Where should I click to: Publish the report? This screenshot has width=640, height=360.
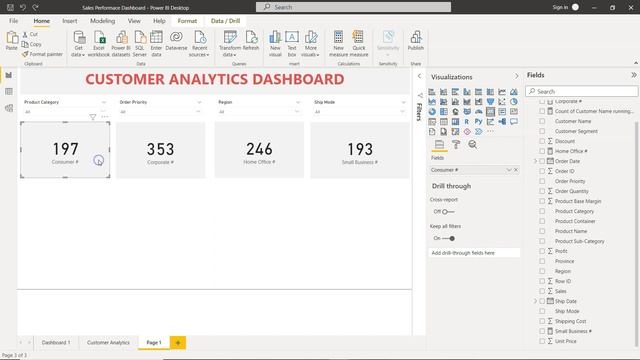pos(416,38)
